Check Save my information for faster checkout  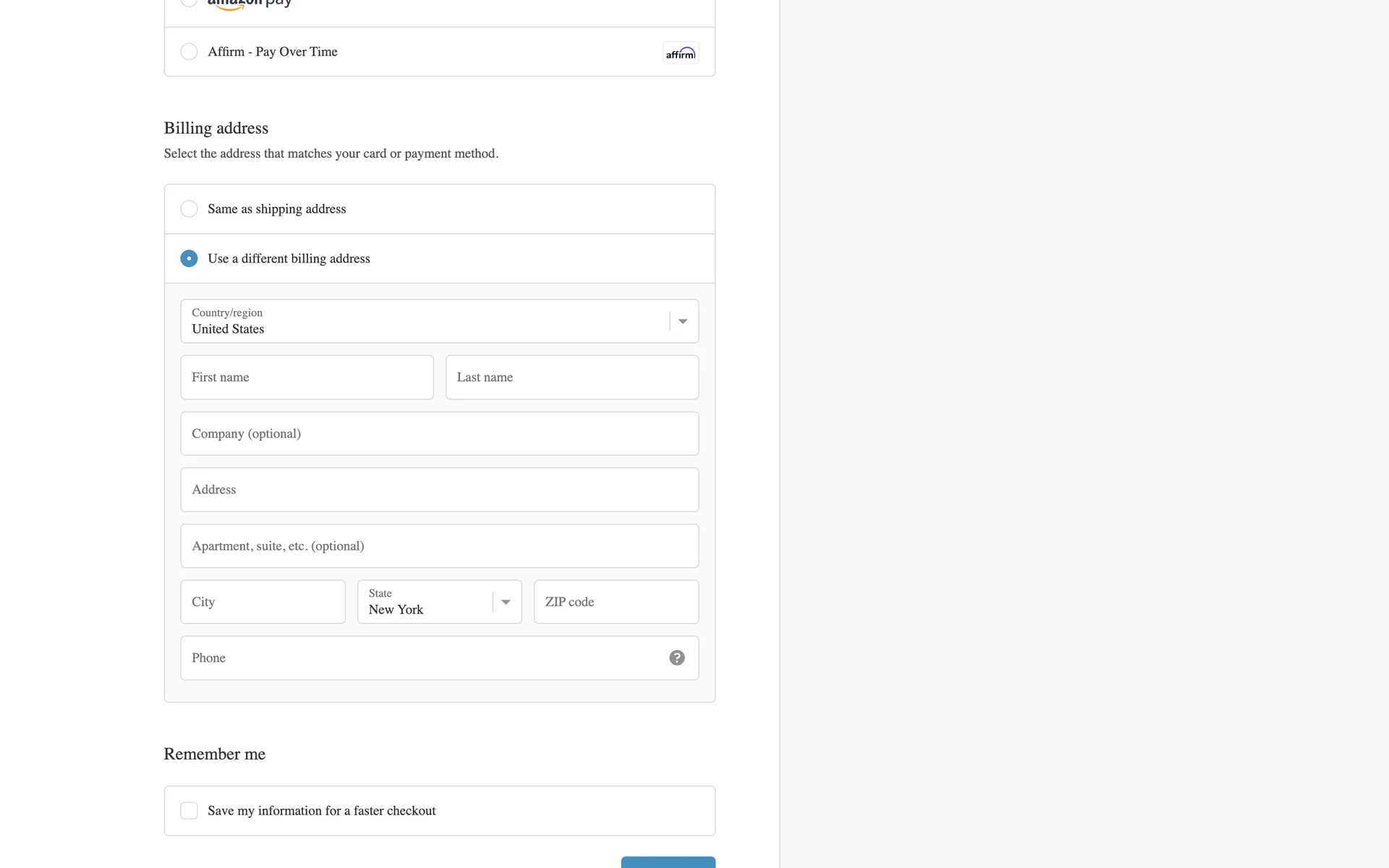(189, 811)
